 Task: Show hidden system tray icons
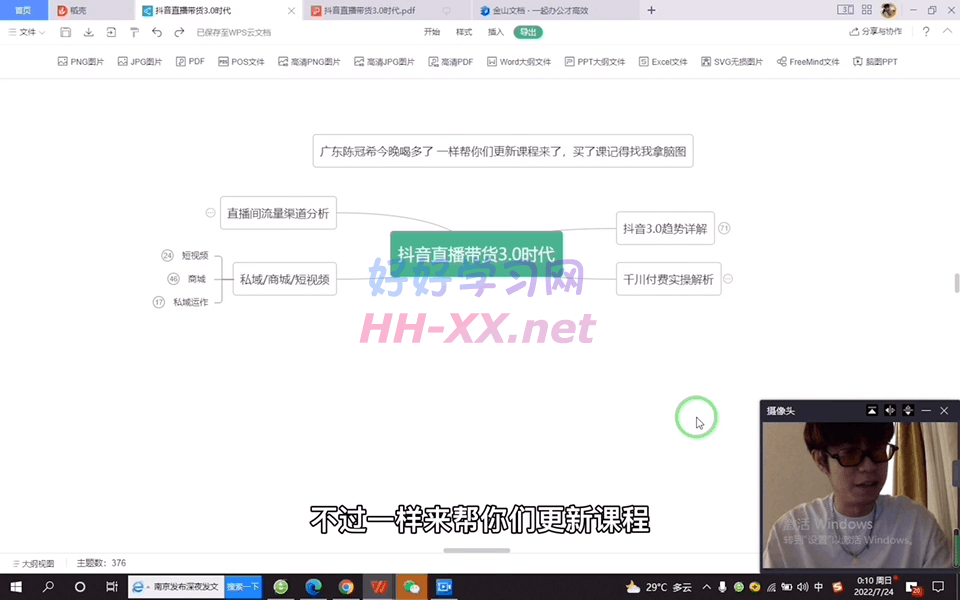click(707, 587)
